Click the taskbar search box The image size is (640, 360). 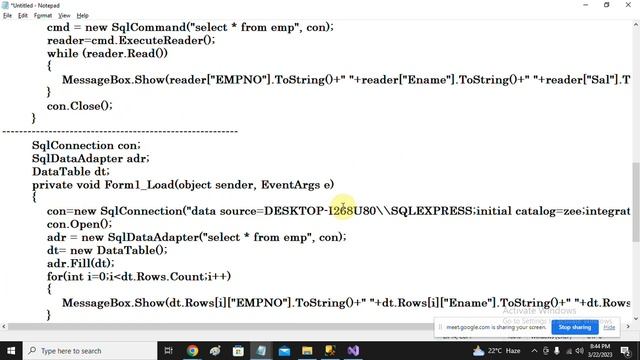tap(90, 351)
